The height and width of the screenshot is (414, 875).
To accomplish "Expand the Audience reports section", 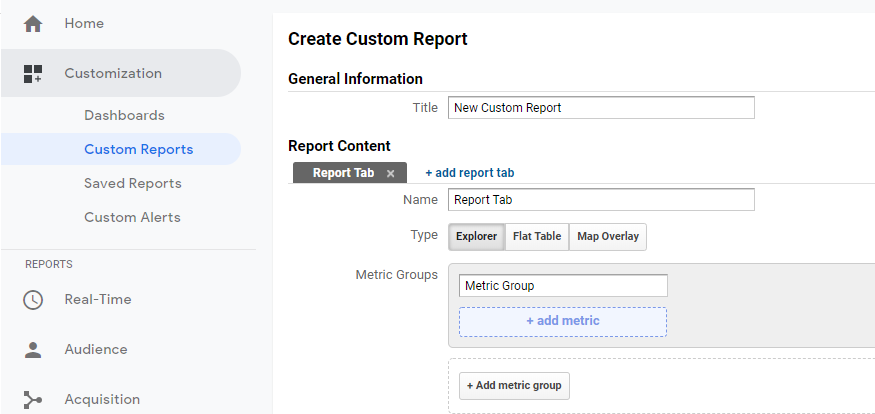I will point(96,349).
